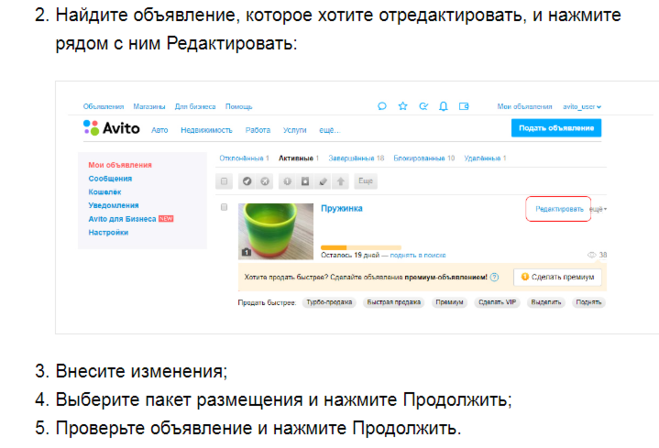Expand the Ещё toolbar dropdown
659x448 pixels.
click(x=366, y=181)
